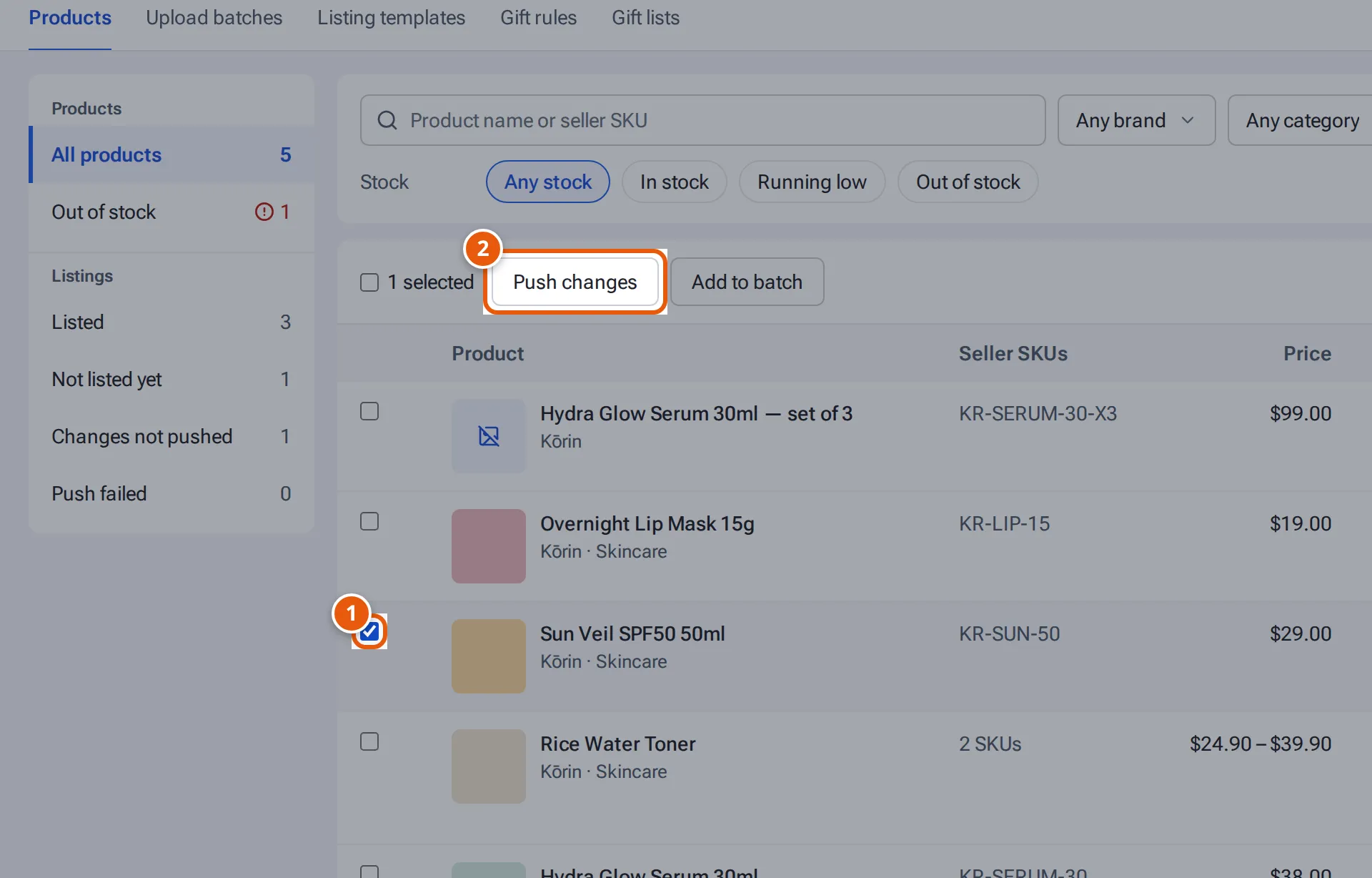The height and width of the screenshot is (878, 1372).
Task: Click the Add to batch button
Action: [747, 282]
